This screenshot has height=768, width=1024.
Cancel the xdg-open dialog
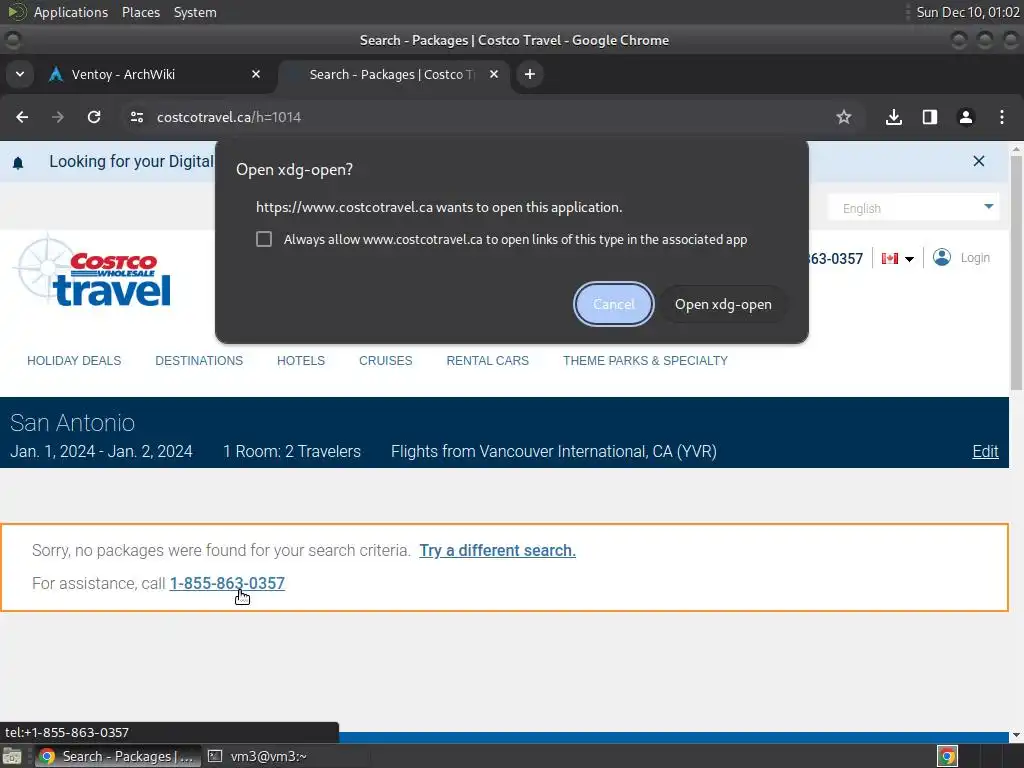click(x=613, y=304)
